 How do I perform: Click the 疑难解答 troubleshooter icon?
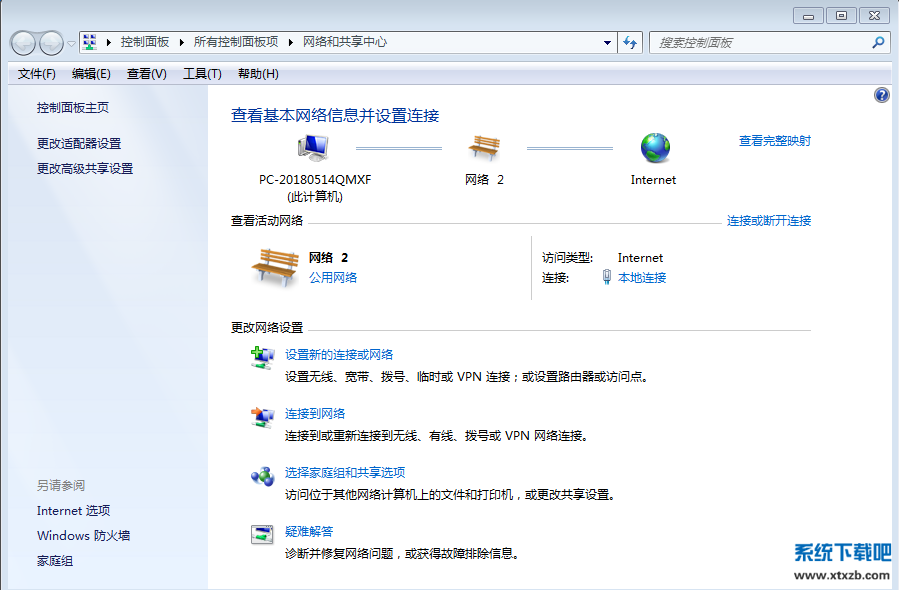262,535
